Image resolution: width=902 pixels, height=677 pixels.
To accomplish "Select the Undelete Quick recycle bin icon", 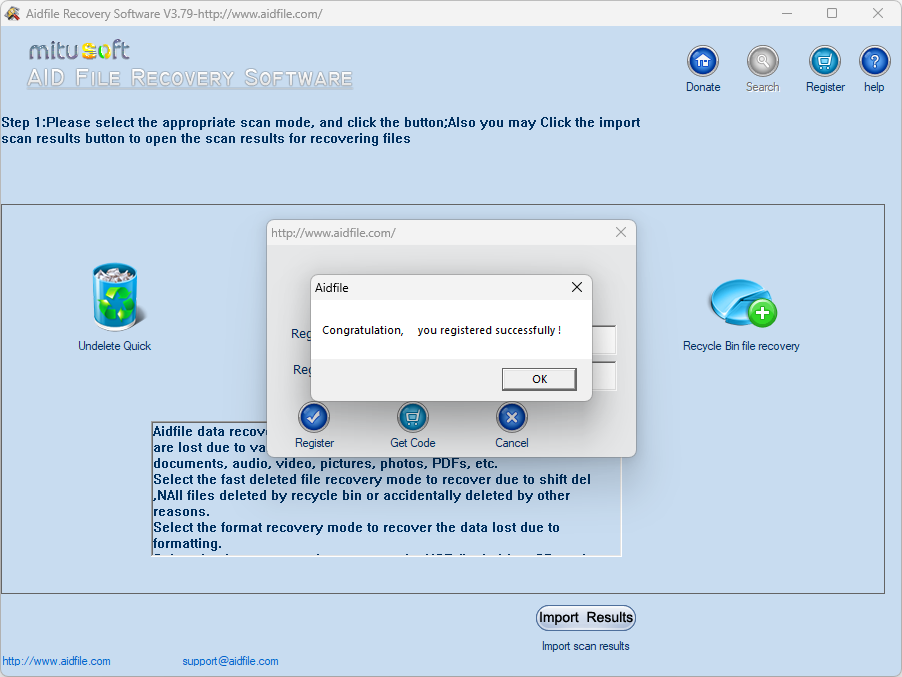I will click(x=117, y=296).
